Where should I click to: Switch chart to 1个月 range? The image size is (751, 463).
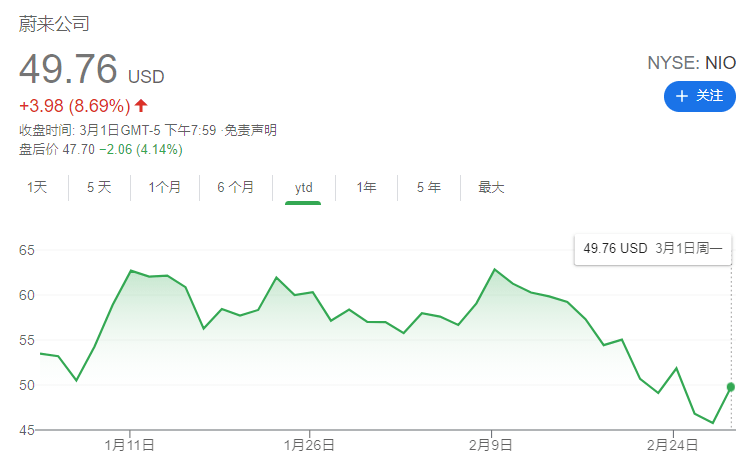click(164, 187)
